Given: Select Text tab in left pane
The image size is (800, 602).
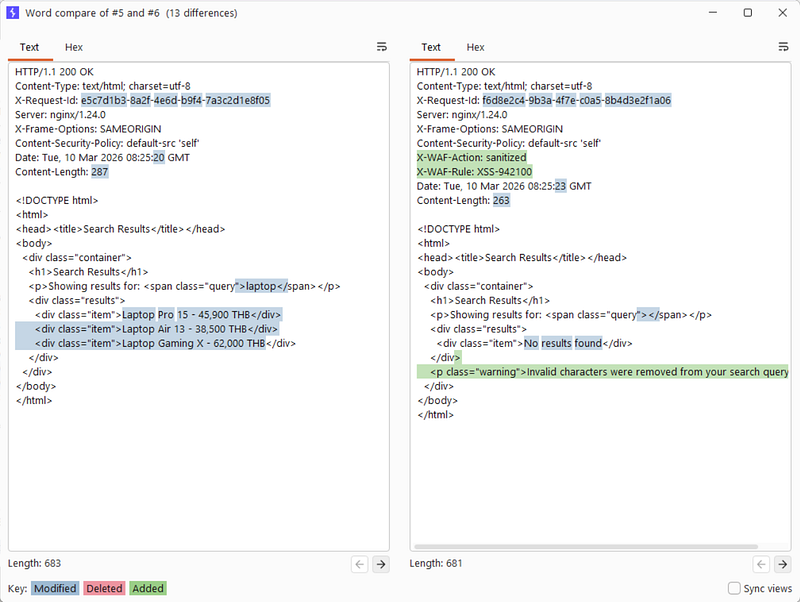Looking at the screenshot, I should (x=30, y=47).
